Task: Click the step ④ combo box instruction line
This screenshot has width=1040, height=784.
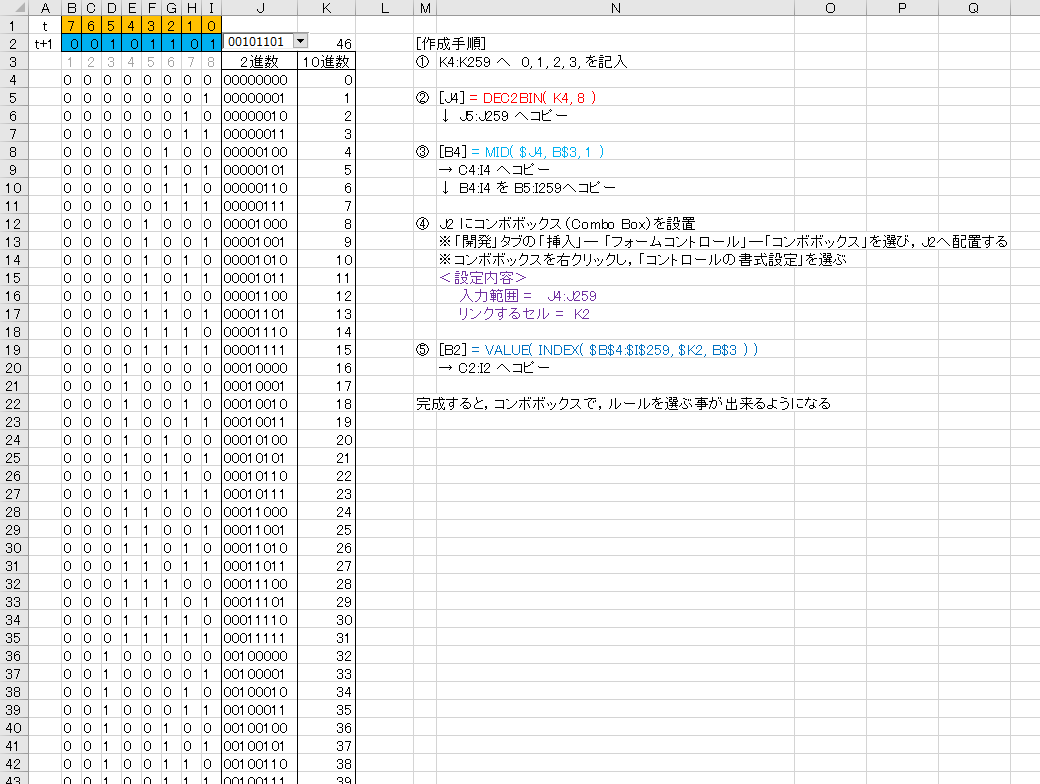Action: pyautogui.click(x=556, y=224)
